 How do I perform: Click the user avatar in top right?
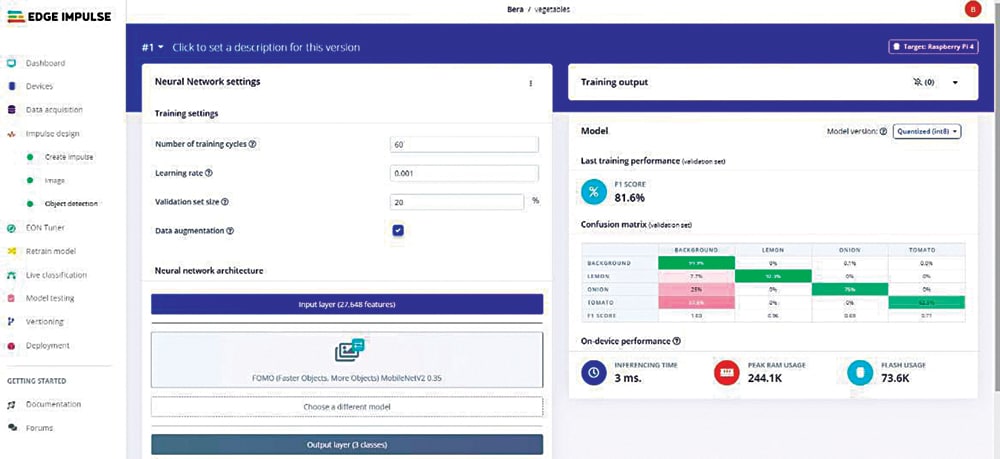point(972,10)
